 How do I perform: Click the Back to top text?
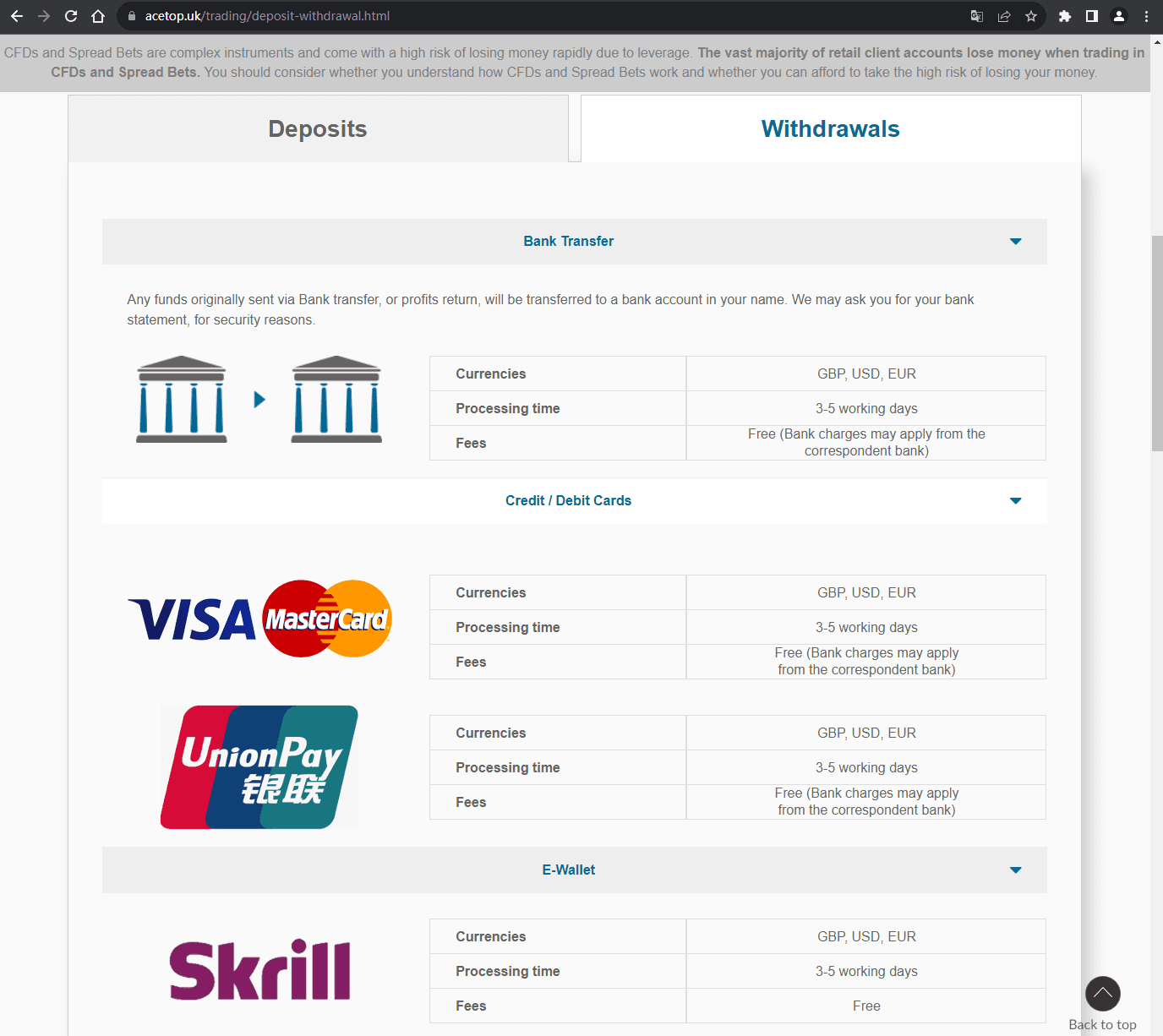click(x=1103, y=1025)
